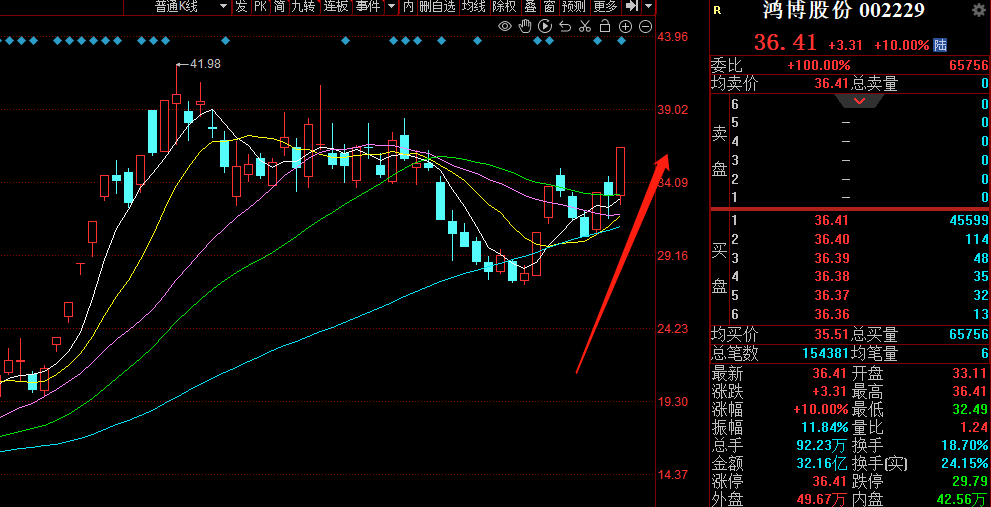The width and height of the screenshot is (991, 507).
Task: Click the yellow R marker icon
Action: tap(717, 11)
